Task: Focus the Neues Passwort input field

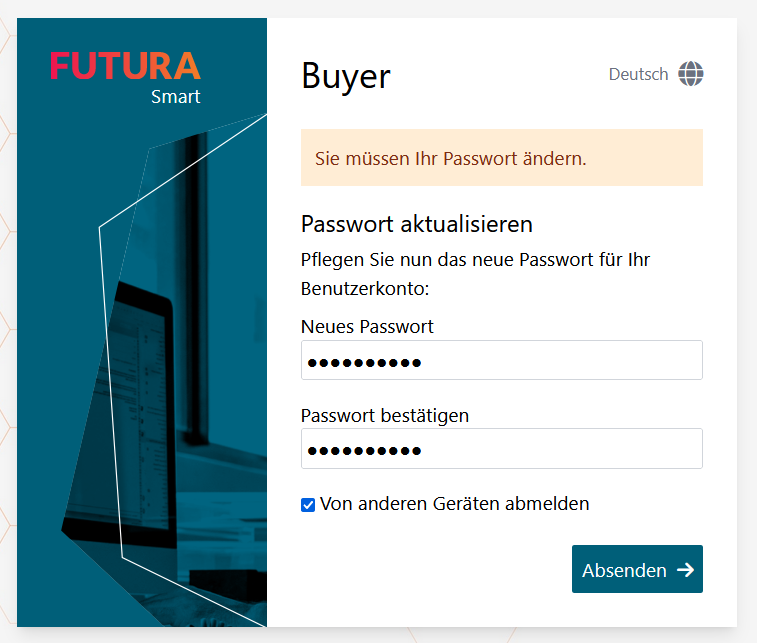Action: click(501, 361)
